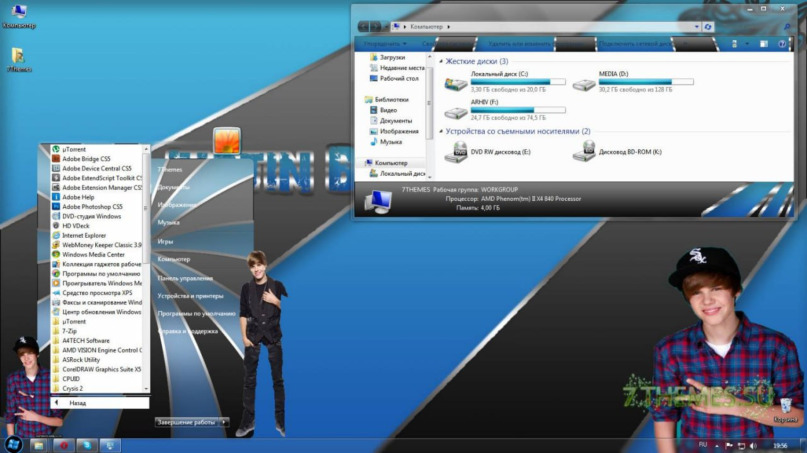Open Изображения in start menu right pane

(177, 205)
